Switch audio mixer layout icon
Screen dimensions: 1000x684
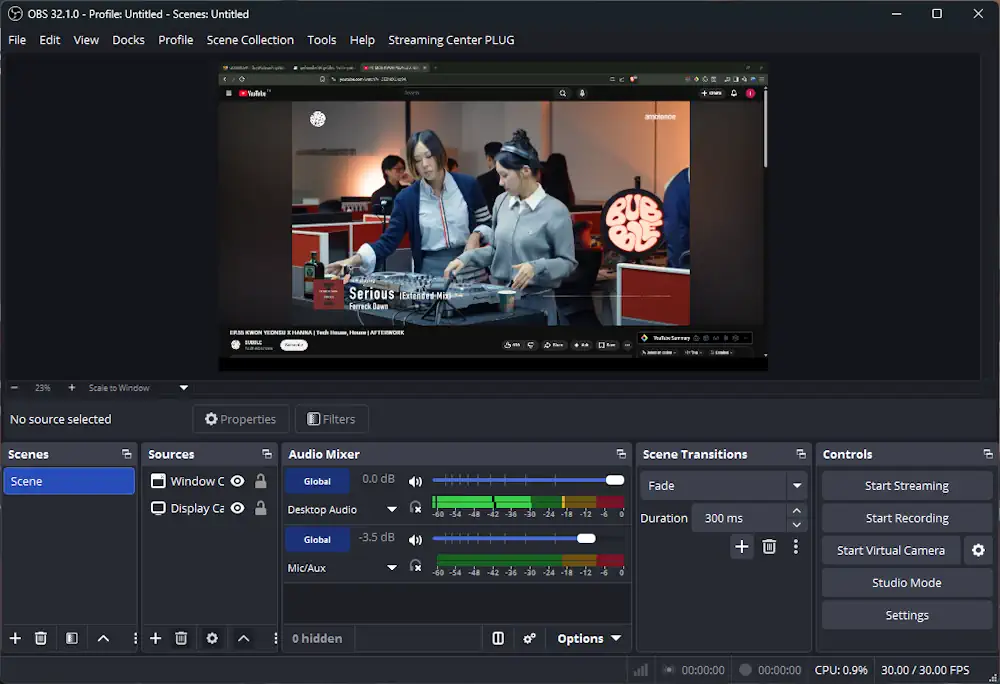coord(498,638)
